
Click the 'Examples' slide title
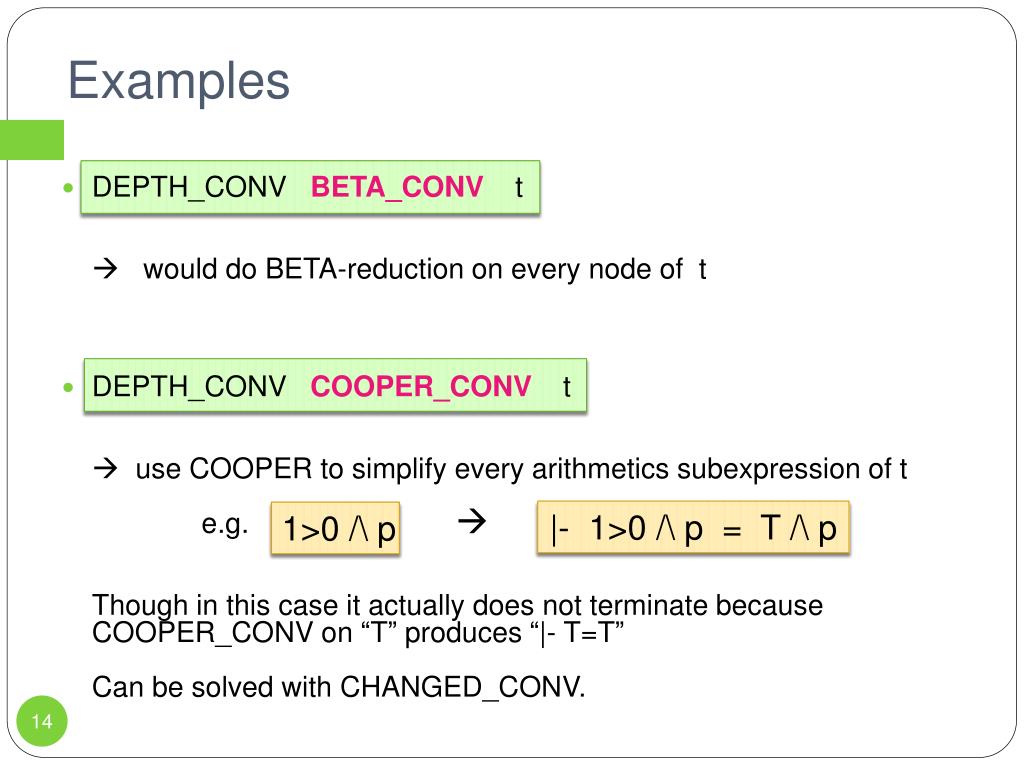(x=179, y=81)
